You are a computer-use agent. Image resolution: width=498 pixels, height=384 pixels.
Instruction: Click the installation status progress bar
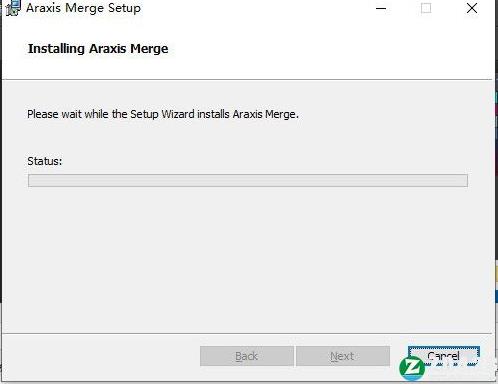click(x=248, y=180)
